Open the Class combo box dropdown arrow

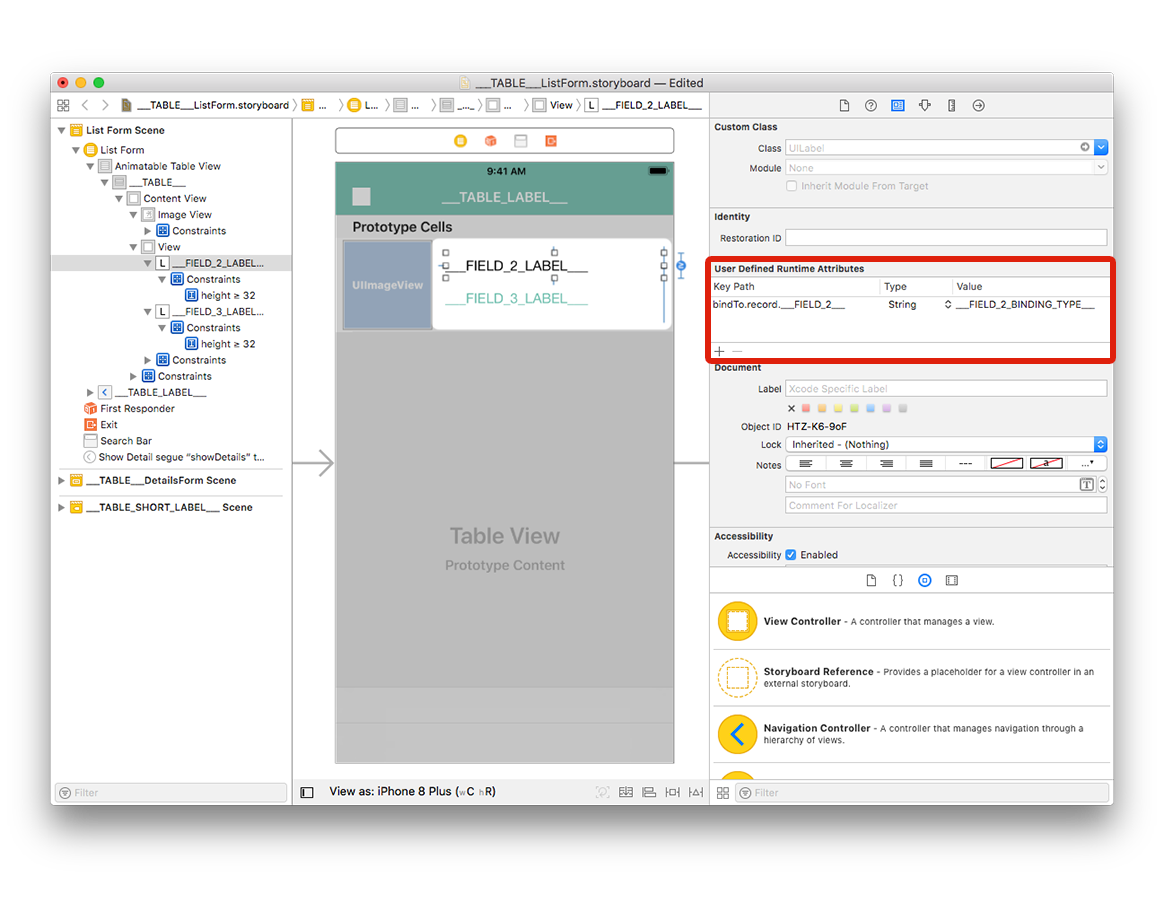[x=1101, y=148]
